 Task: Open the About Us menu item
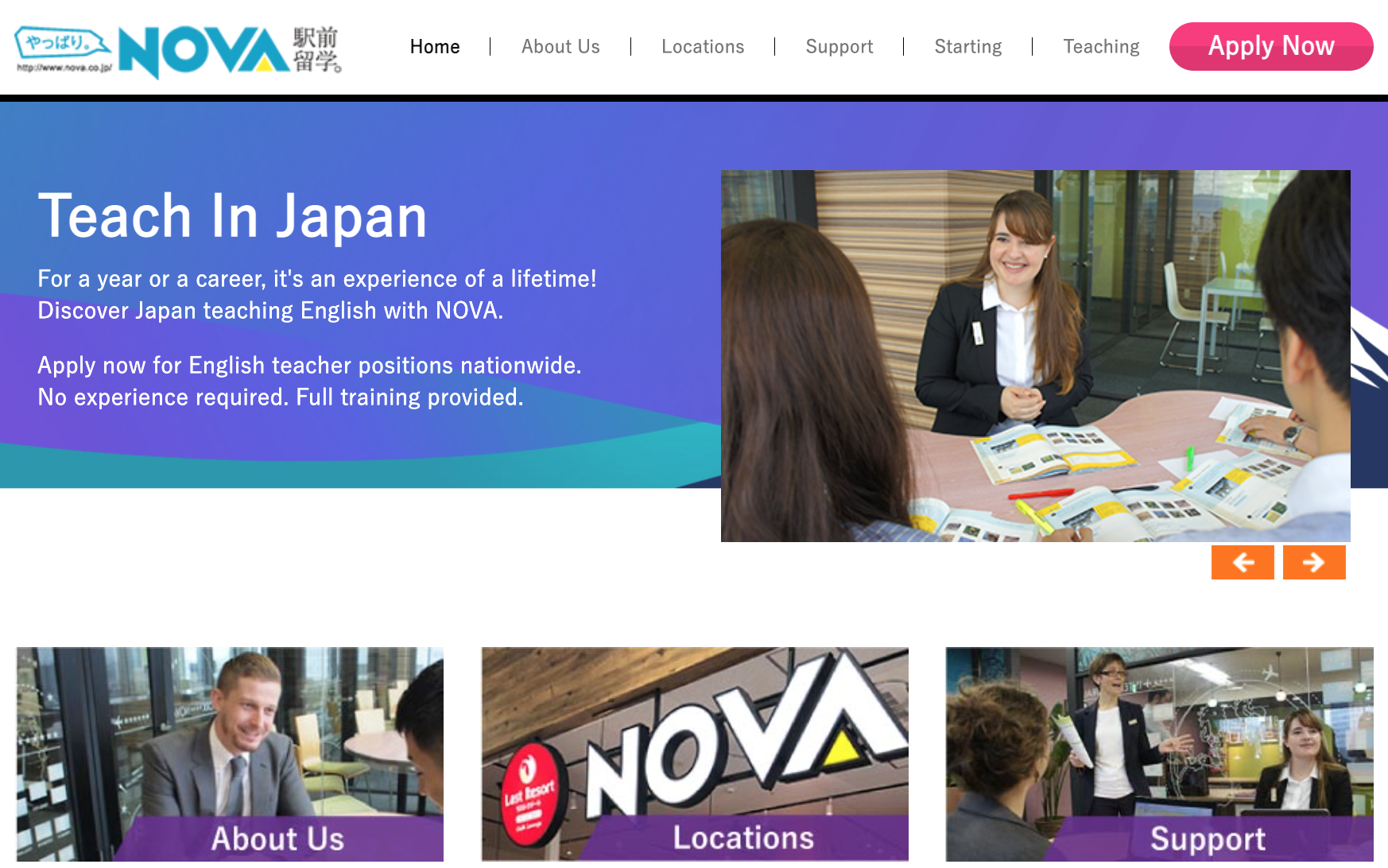click(560, 47)
